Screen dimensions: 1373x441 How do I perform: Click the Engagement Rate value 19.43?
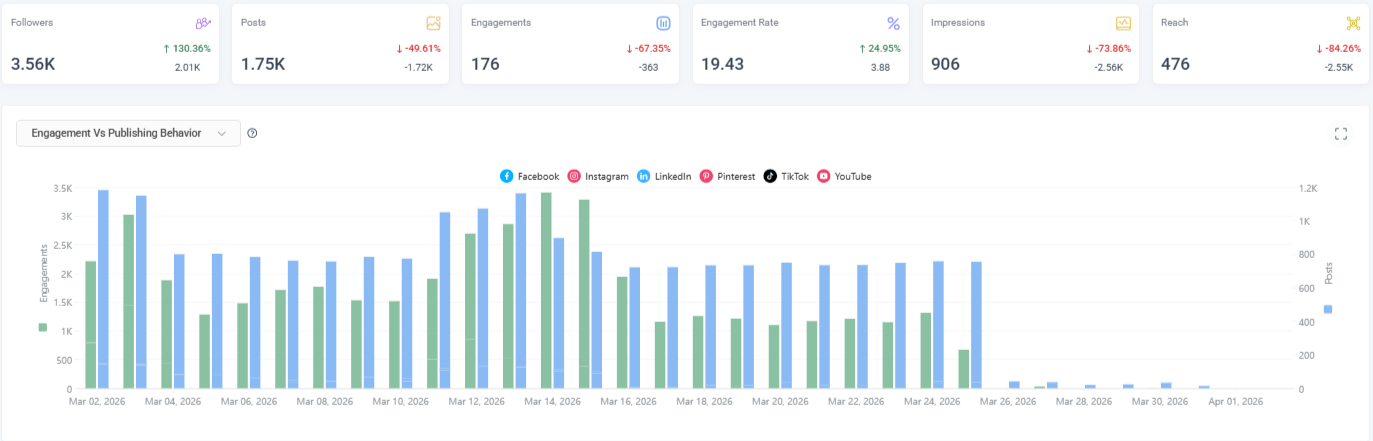722,64
